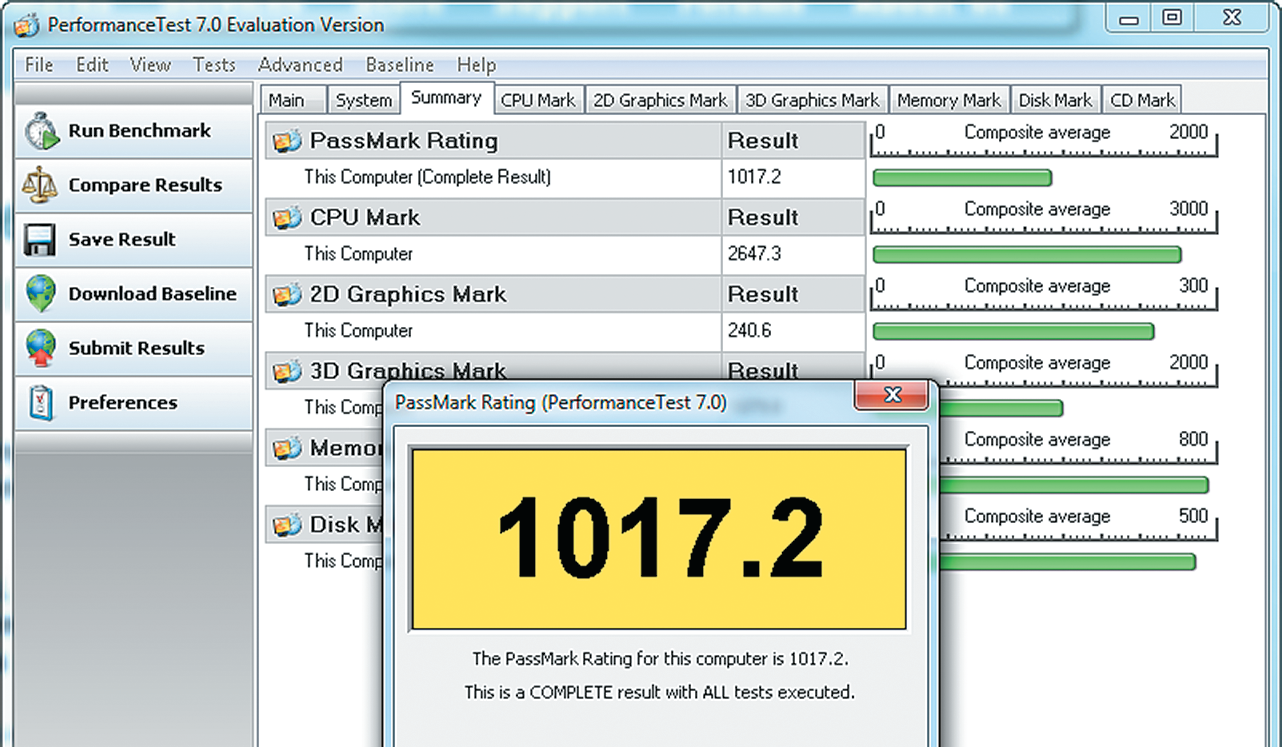
Task: Open the Tests menu
Action: tap(214, 65)
